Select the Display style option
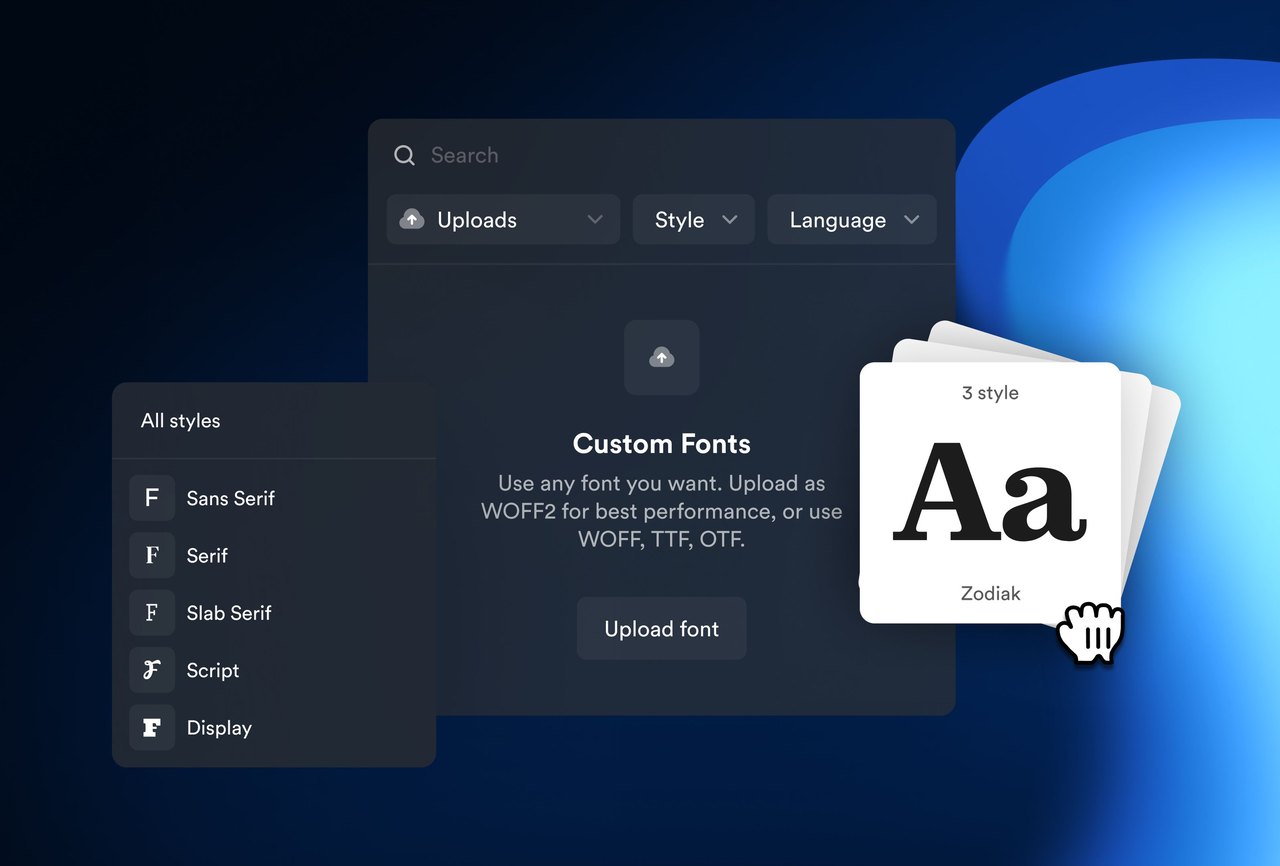Image resolution: width=1280 pixels, height=866 pixels. click(274, 728)
